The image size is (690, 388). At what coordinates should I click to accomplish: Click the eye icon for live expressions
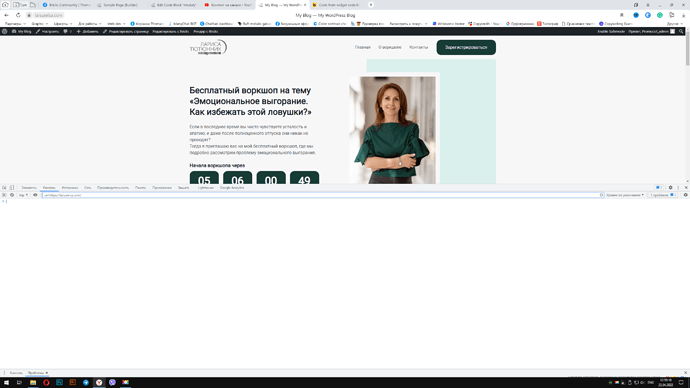pyautogui.click(x=35, y=195)
